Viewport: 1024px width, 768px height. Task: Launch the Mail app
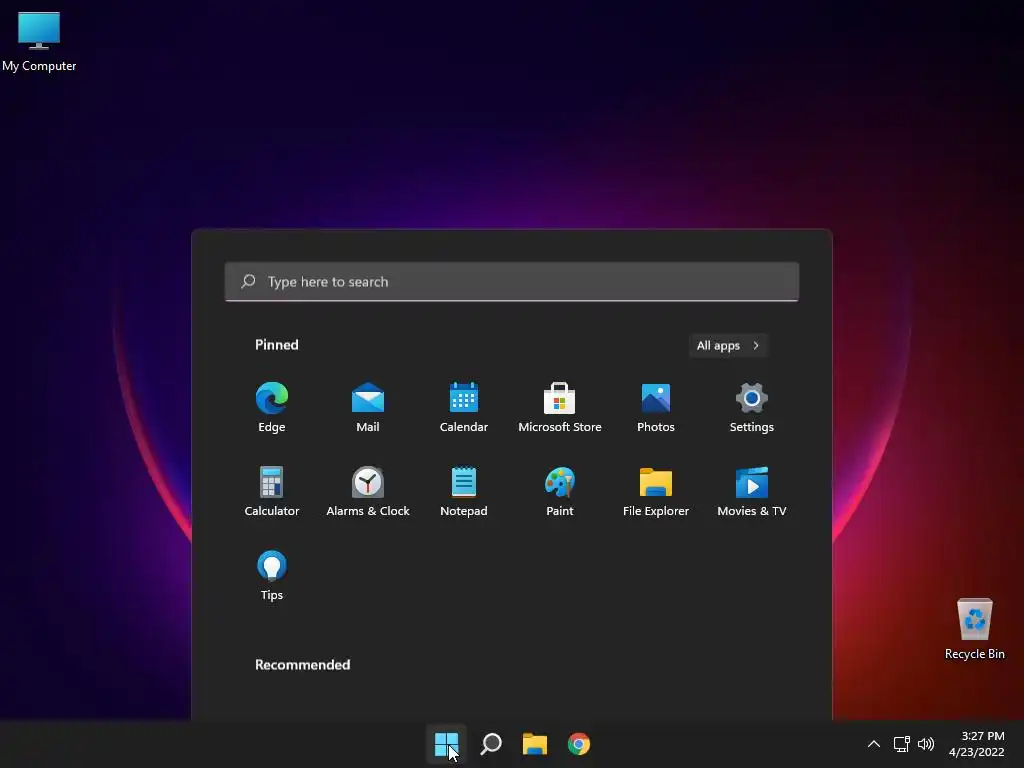(x=368, y=408)
